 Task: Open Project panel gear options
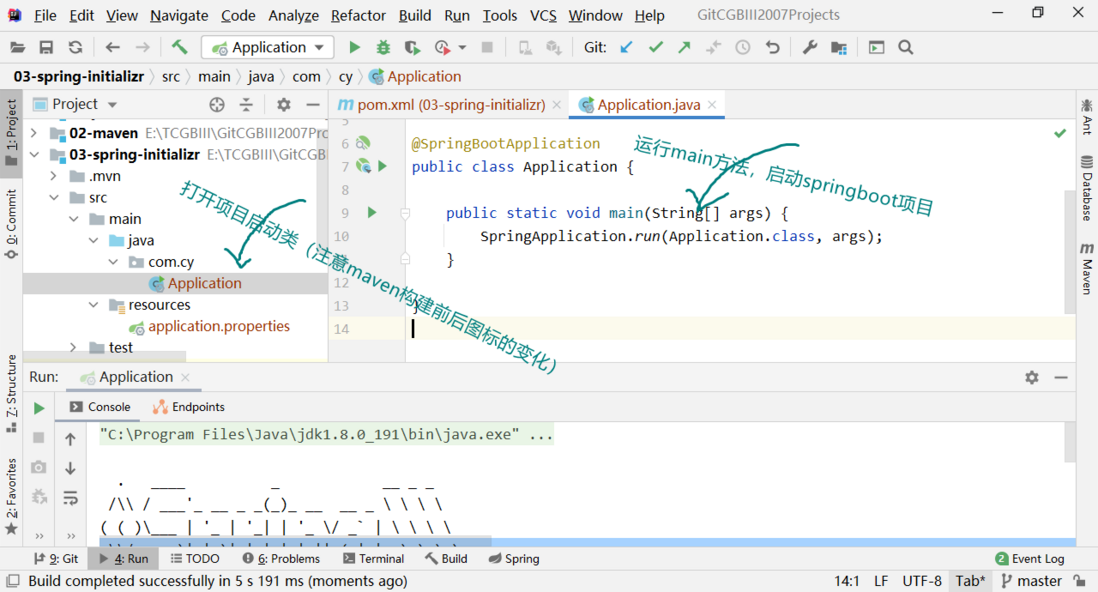pyautogui.click(x=284, y=105)
